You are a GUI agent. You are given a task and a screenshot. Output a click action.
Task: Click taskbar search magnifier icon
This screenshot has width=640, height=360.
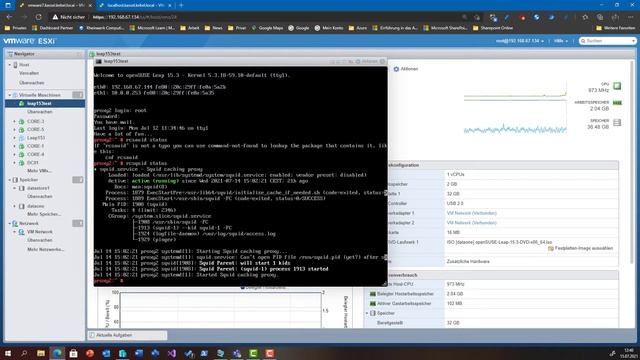tap(24, 353)
